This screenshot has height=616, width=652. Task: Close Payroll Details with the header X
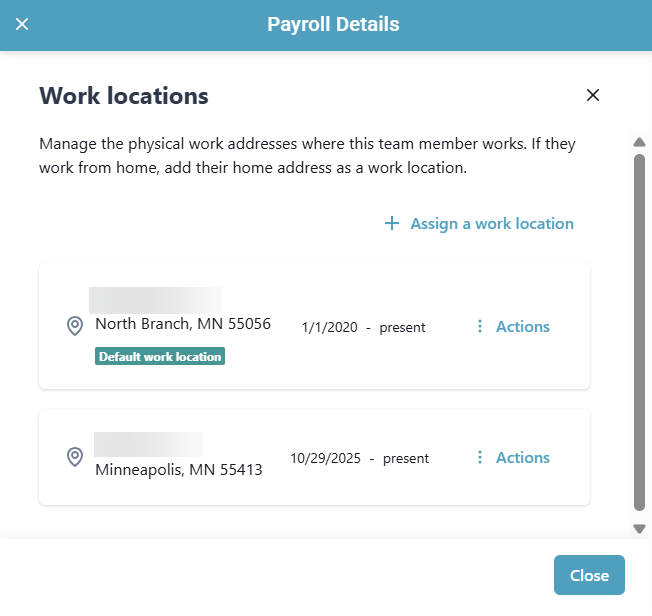pyautogui.click(x=22, y=24)
